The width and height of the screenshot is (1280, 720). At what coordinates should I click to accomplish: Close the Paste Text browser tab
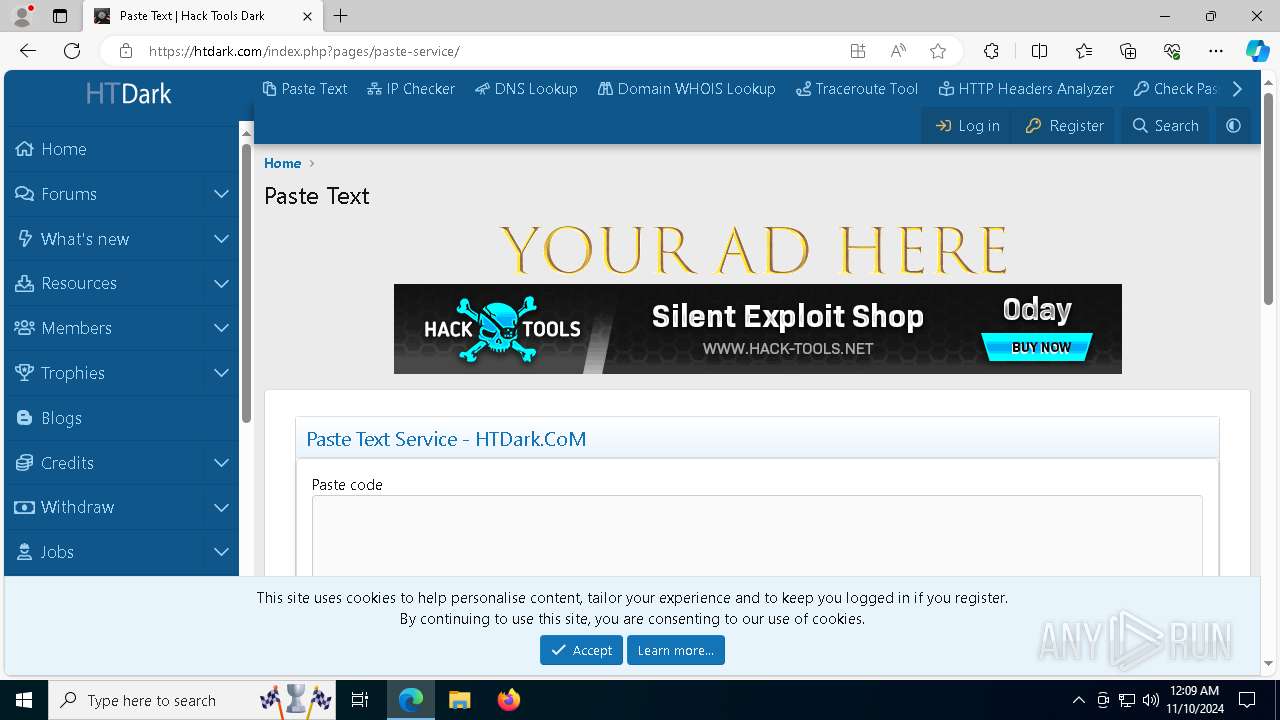tap(307, 16)
